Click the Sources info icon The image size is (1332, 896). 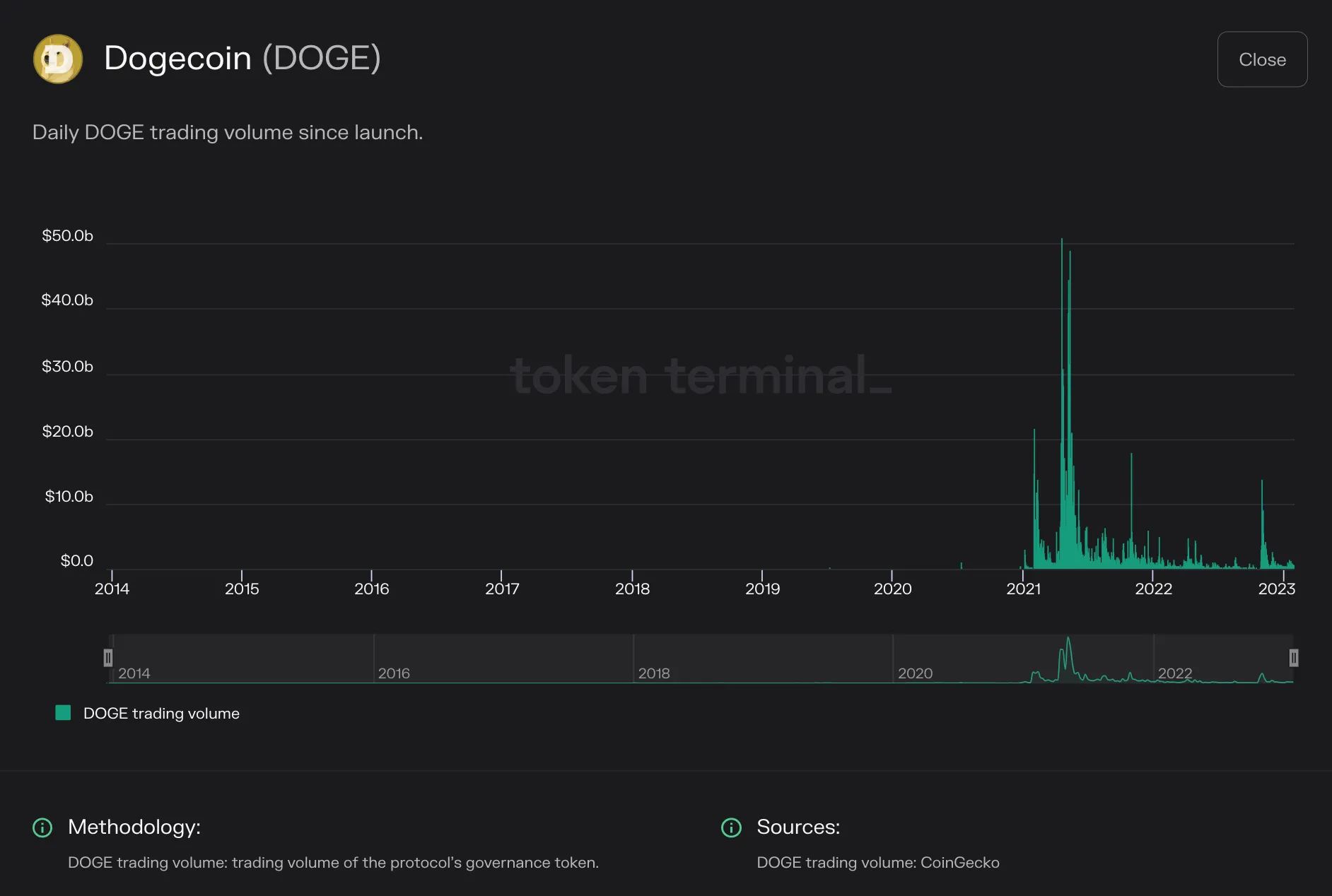pos(731,827)
